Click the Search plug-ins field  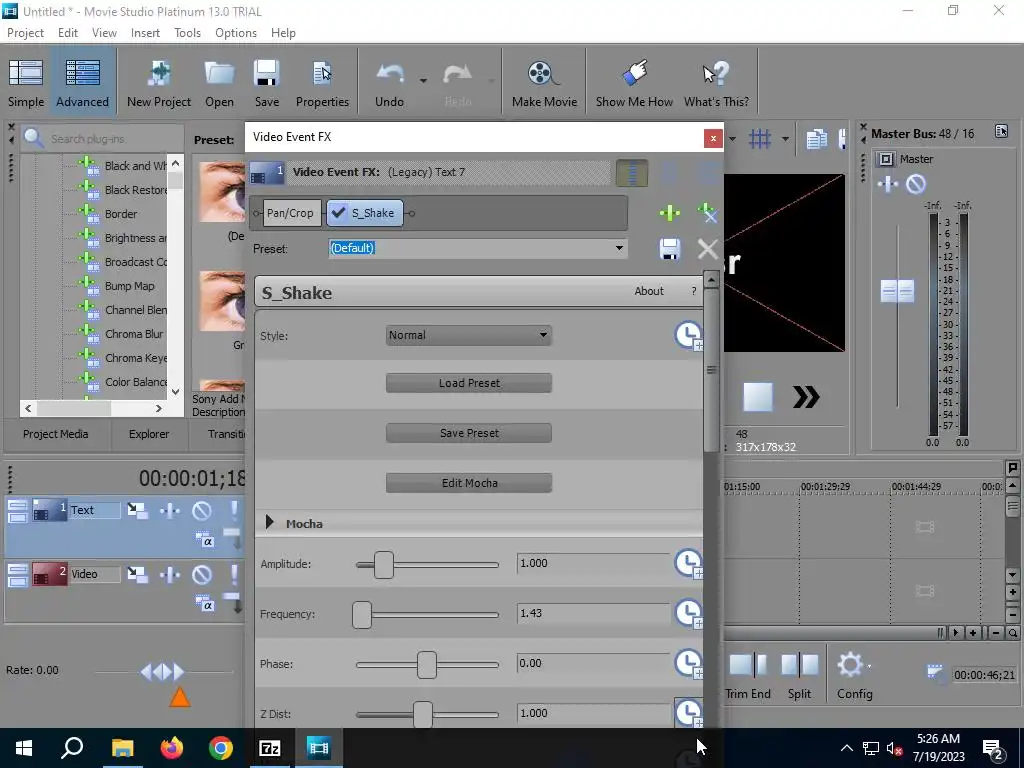pyautogui.click(x=115, y=139)
